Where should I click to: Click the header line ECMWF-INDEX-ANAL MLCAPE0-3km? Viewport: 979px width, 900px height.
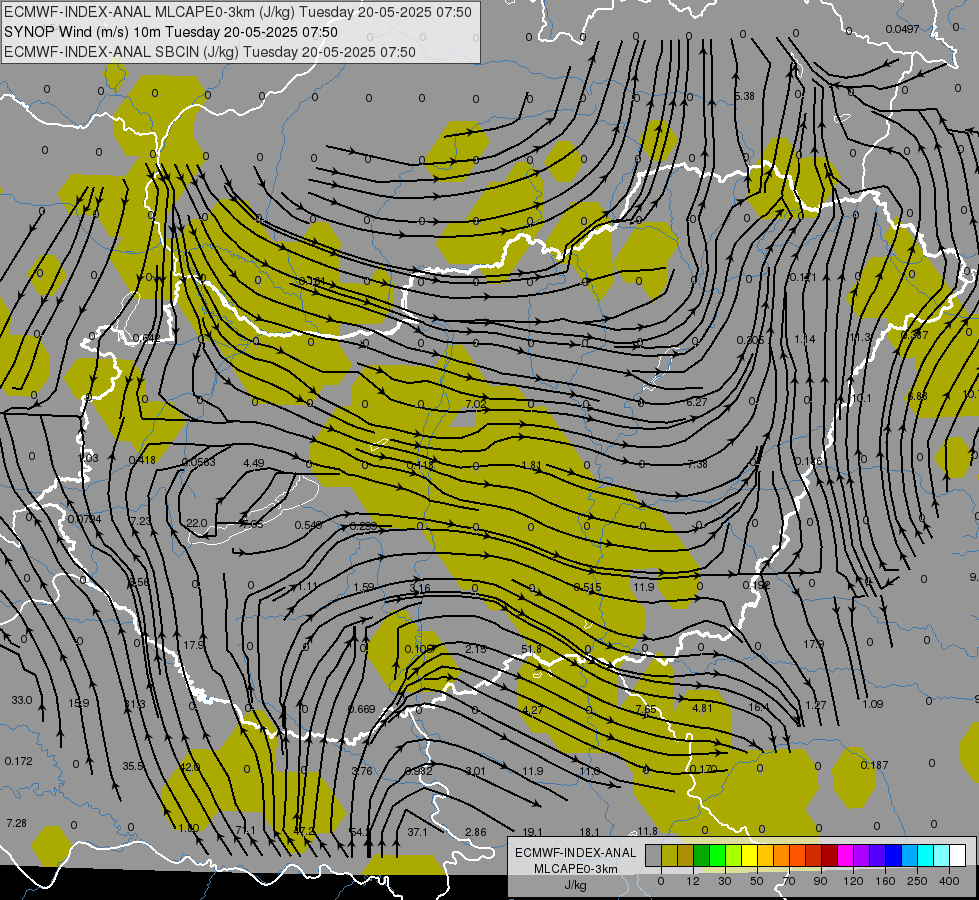tap(238, 12)
